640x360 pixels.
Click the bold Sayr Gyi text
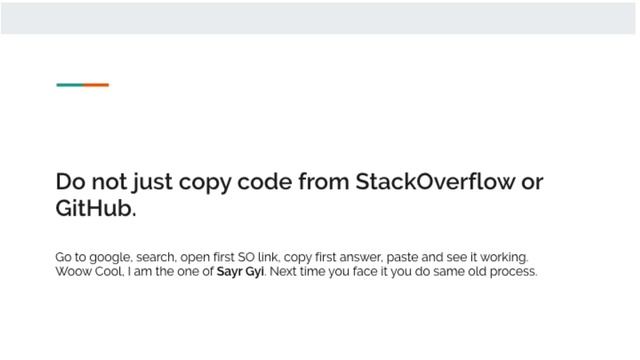tap(240, 271)
